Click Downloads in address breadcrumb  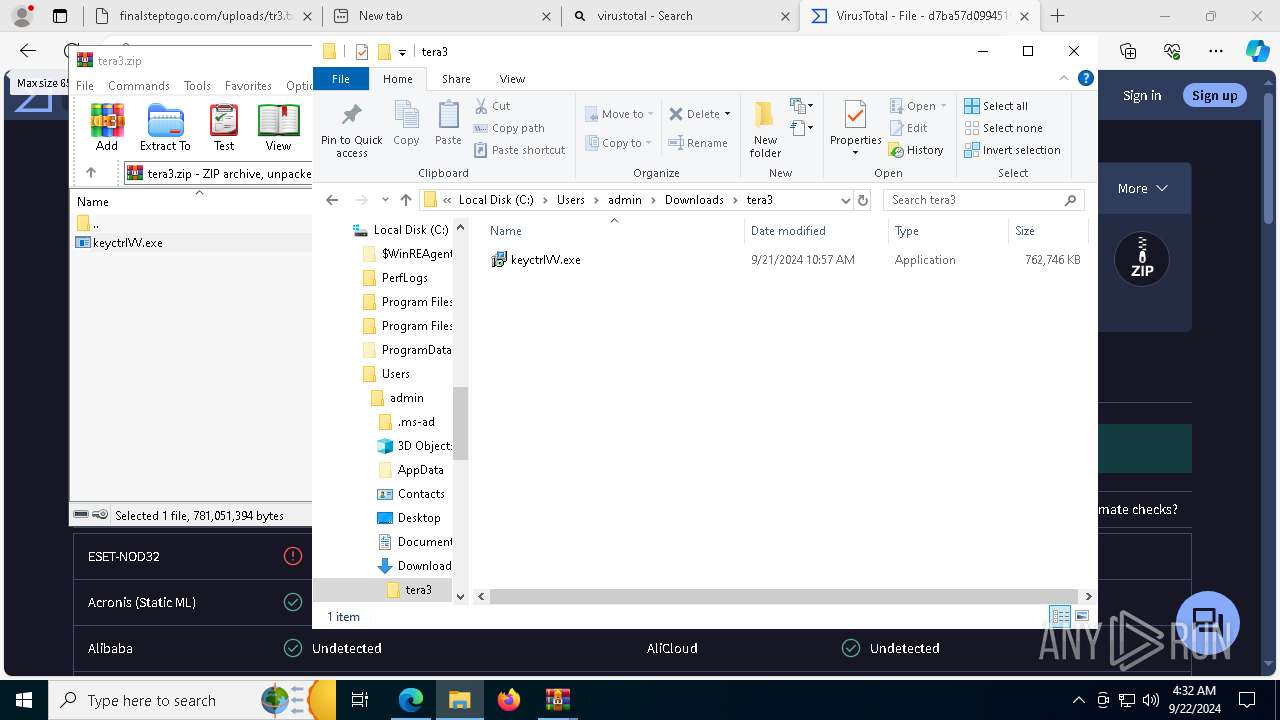[694, 200]
